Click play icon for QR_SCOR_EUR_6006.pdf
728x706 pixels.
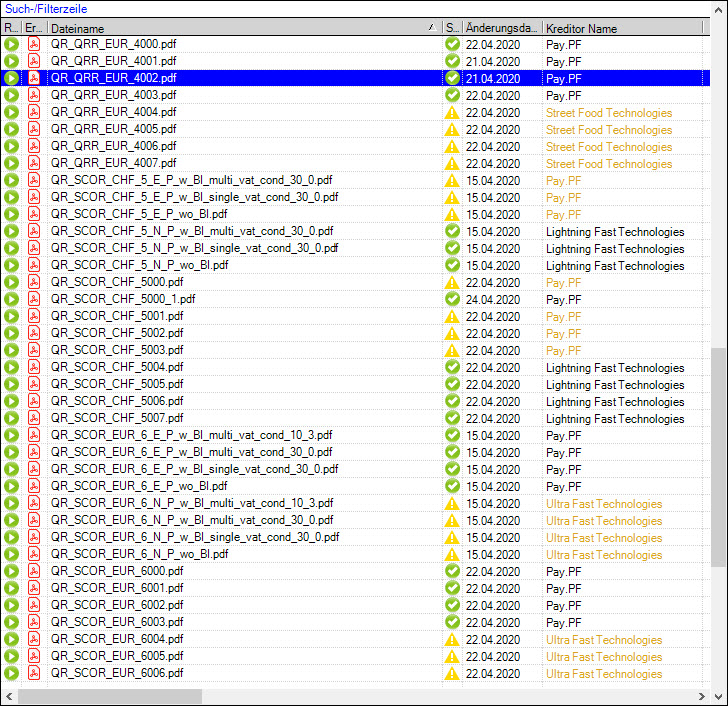[11, 673]
